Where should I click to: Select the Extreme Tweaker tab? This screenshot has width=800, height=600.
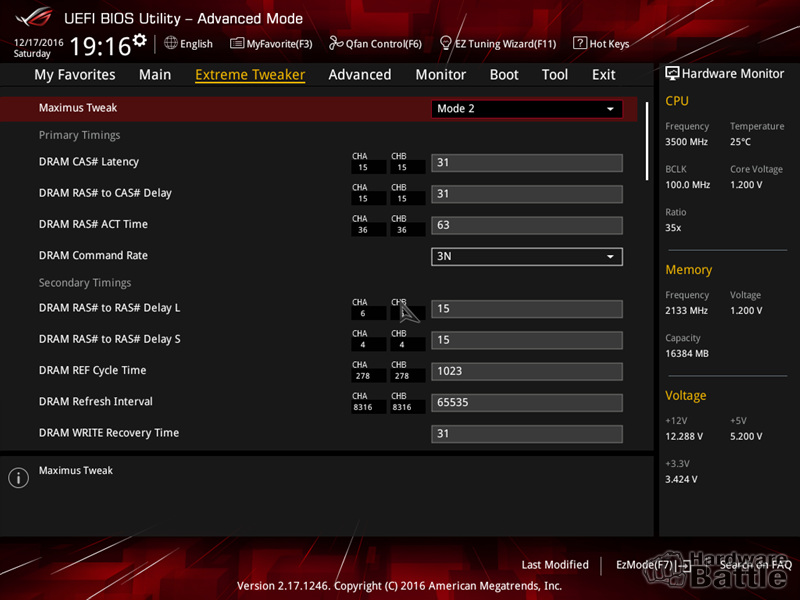pos(250,74)
